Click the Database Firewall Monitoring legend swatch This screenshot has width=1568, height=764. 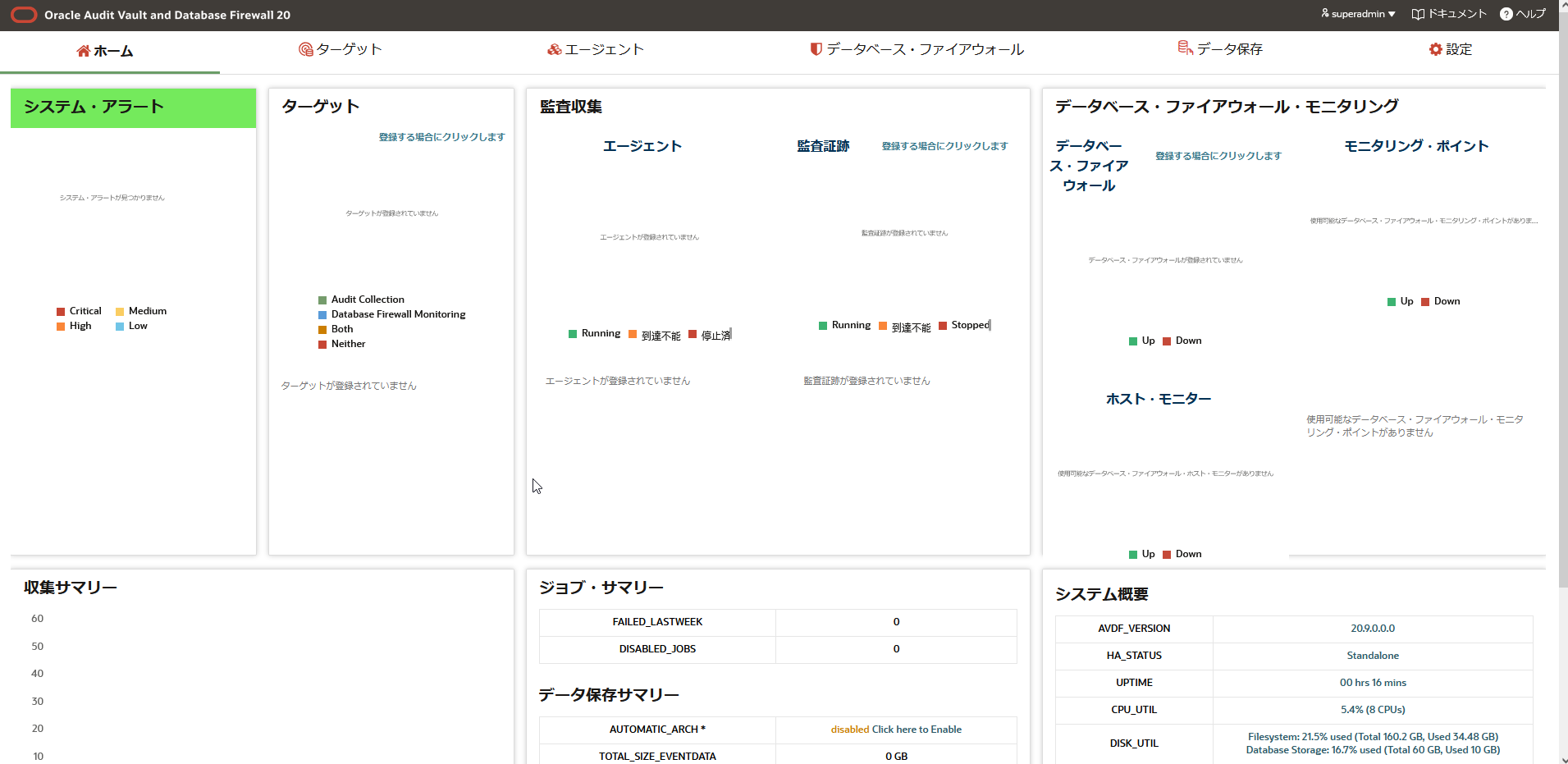322,315
